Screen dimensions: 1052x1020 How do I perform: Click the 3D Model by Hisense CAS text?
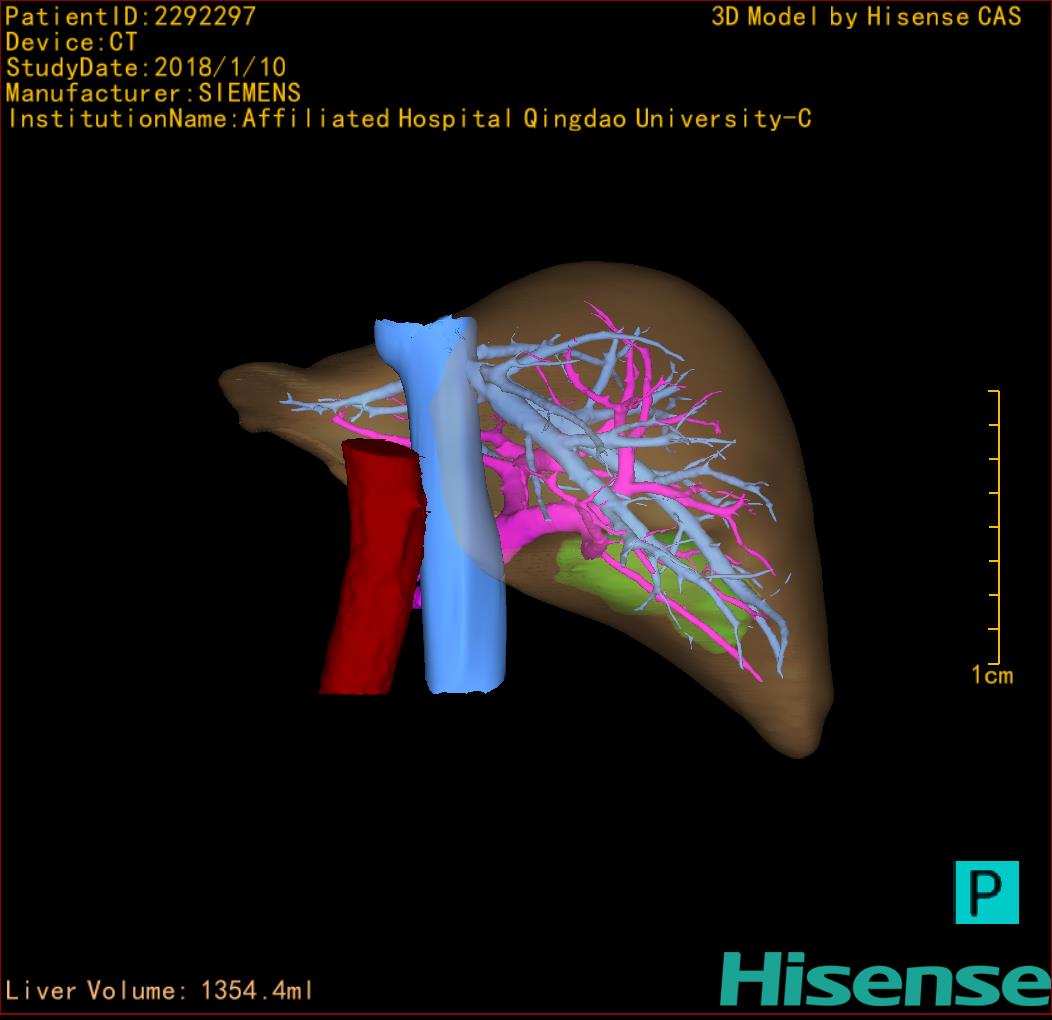866,16
